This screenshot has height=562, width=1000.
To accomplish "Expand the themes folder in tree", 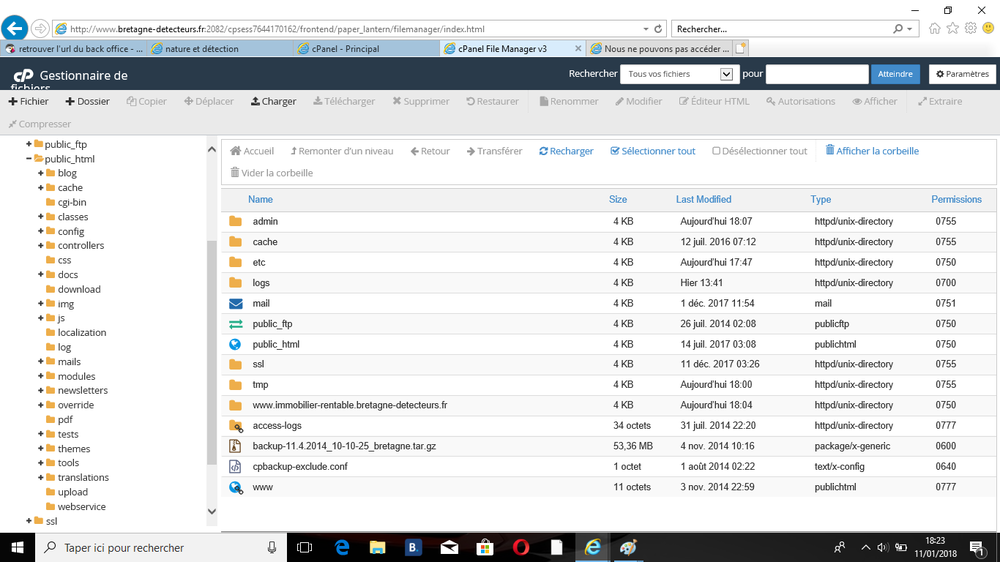I will (x=41, y=448).
